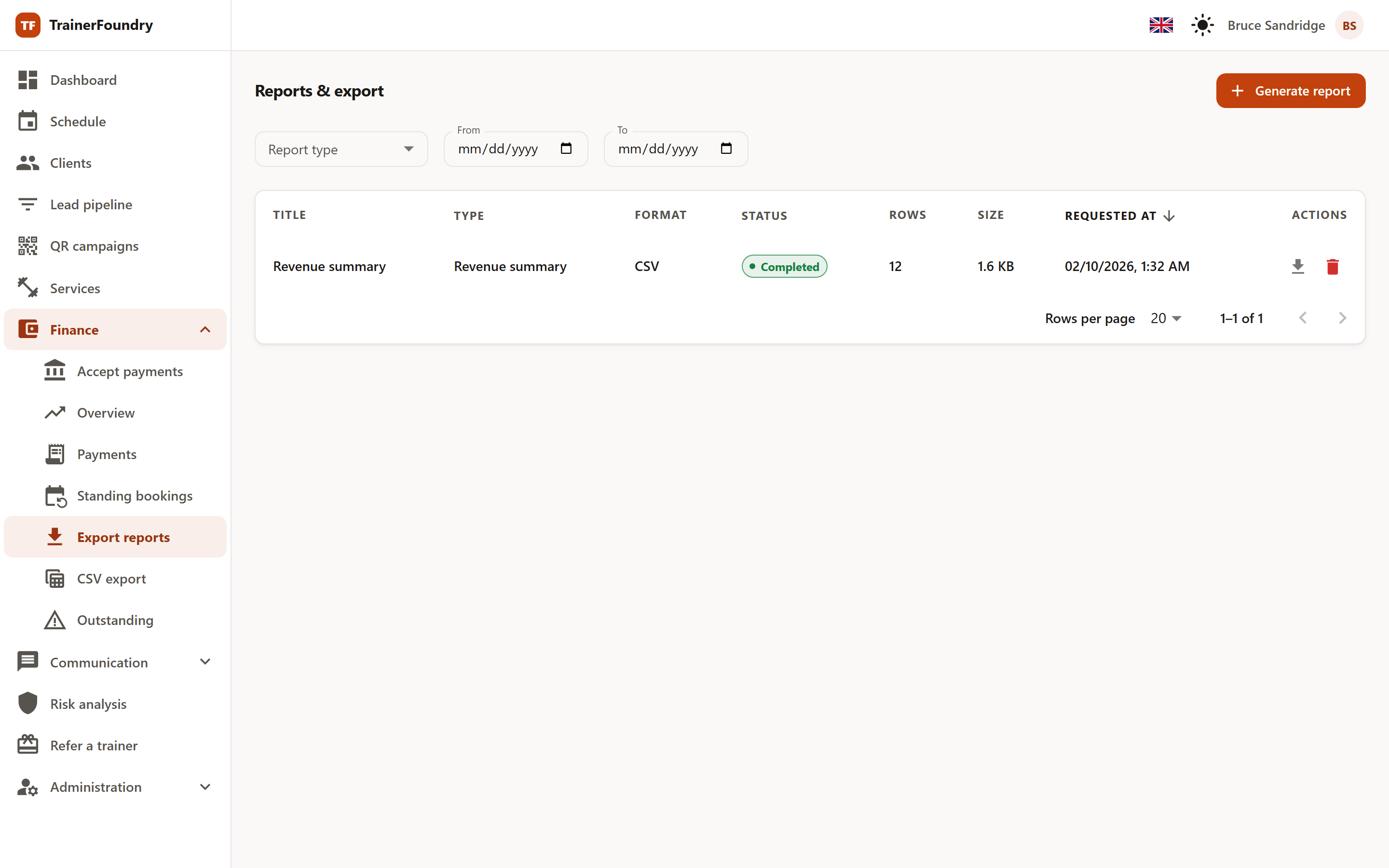Open the Report type dropdown
1389x868 pixels.
click(x=341, y=149)
